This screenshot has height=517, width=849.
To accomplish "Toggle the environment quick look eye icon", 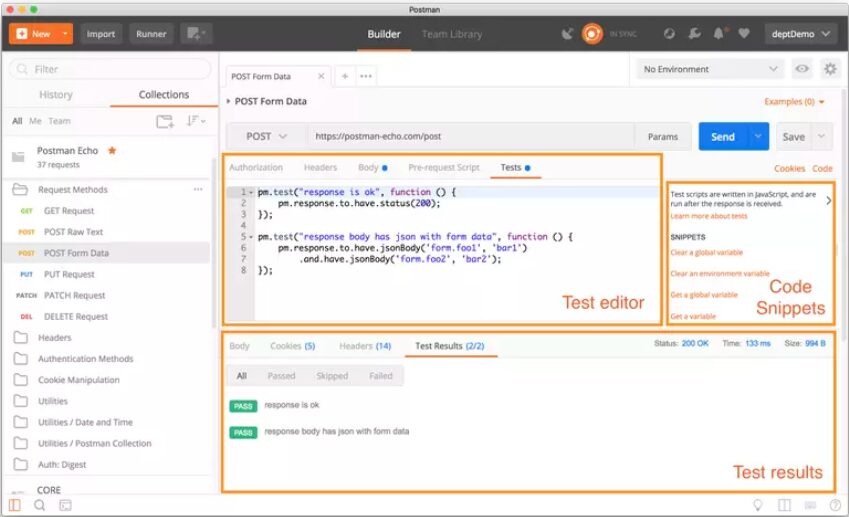I will (x=801, y=69).
